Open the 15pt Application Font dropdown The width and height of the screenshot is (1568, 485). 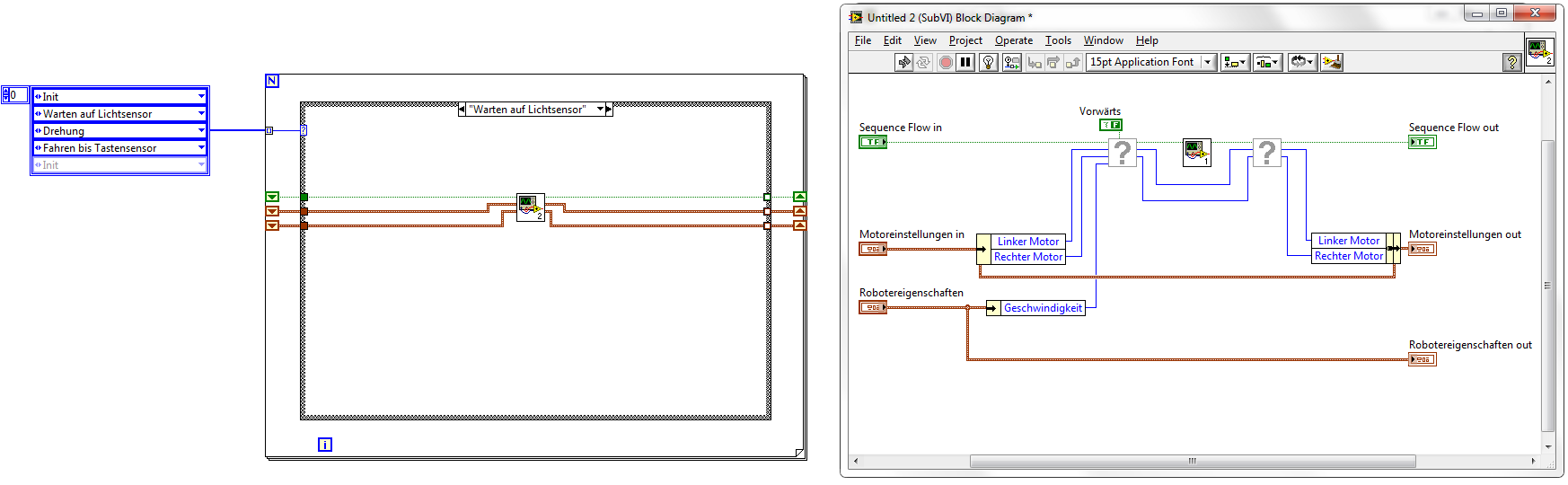1150,62
